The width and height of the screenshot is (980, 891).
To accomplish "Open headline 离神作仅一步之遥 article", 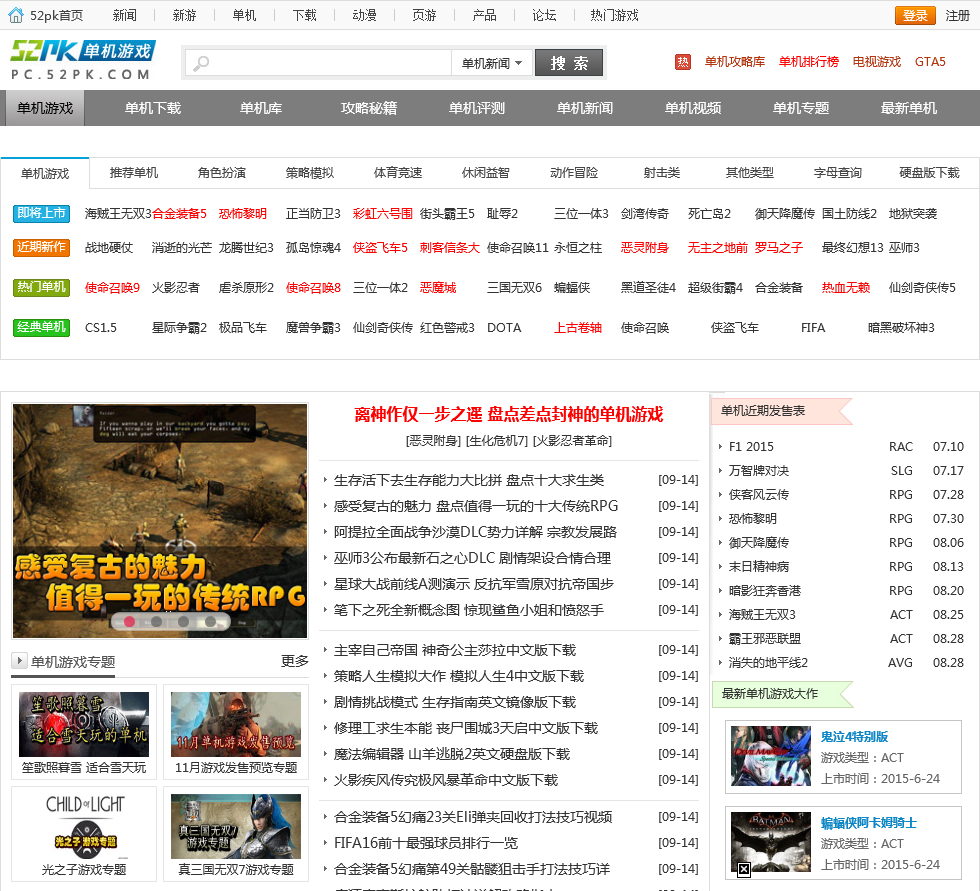I will [508, 414].
